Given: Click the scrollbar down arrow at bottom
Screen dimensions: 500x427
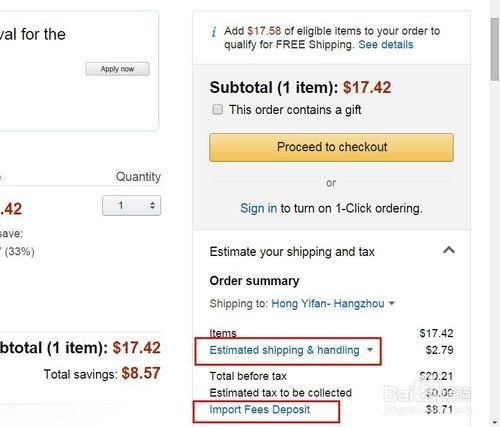Looking at the screenshot, I should [x=495, y=422].
